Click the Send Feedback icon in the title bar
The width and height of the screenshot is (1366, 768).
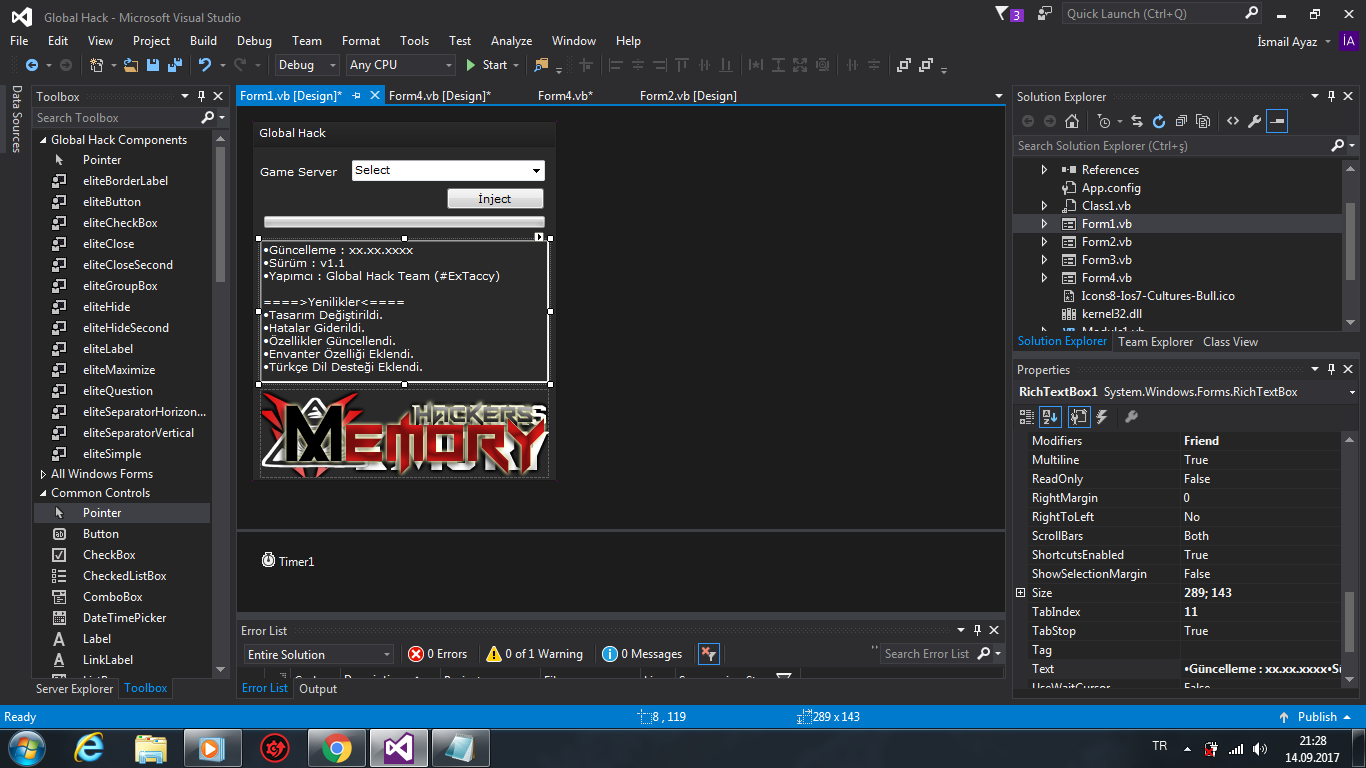pos(1045,13)
